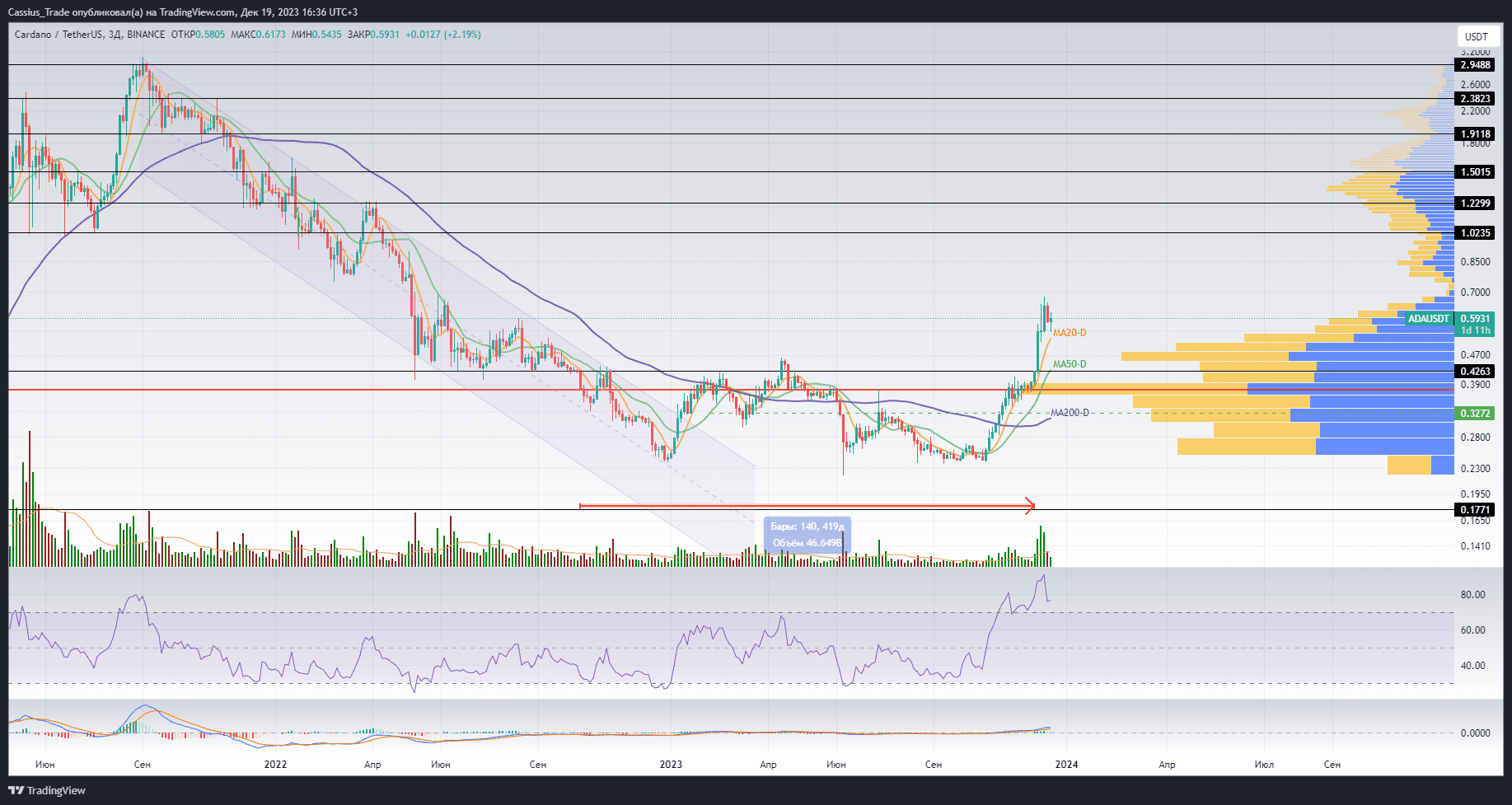
Task: Click the ADAUSDT current price tag
Action: [1428, 319]
